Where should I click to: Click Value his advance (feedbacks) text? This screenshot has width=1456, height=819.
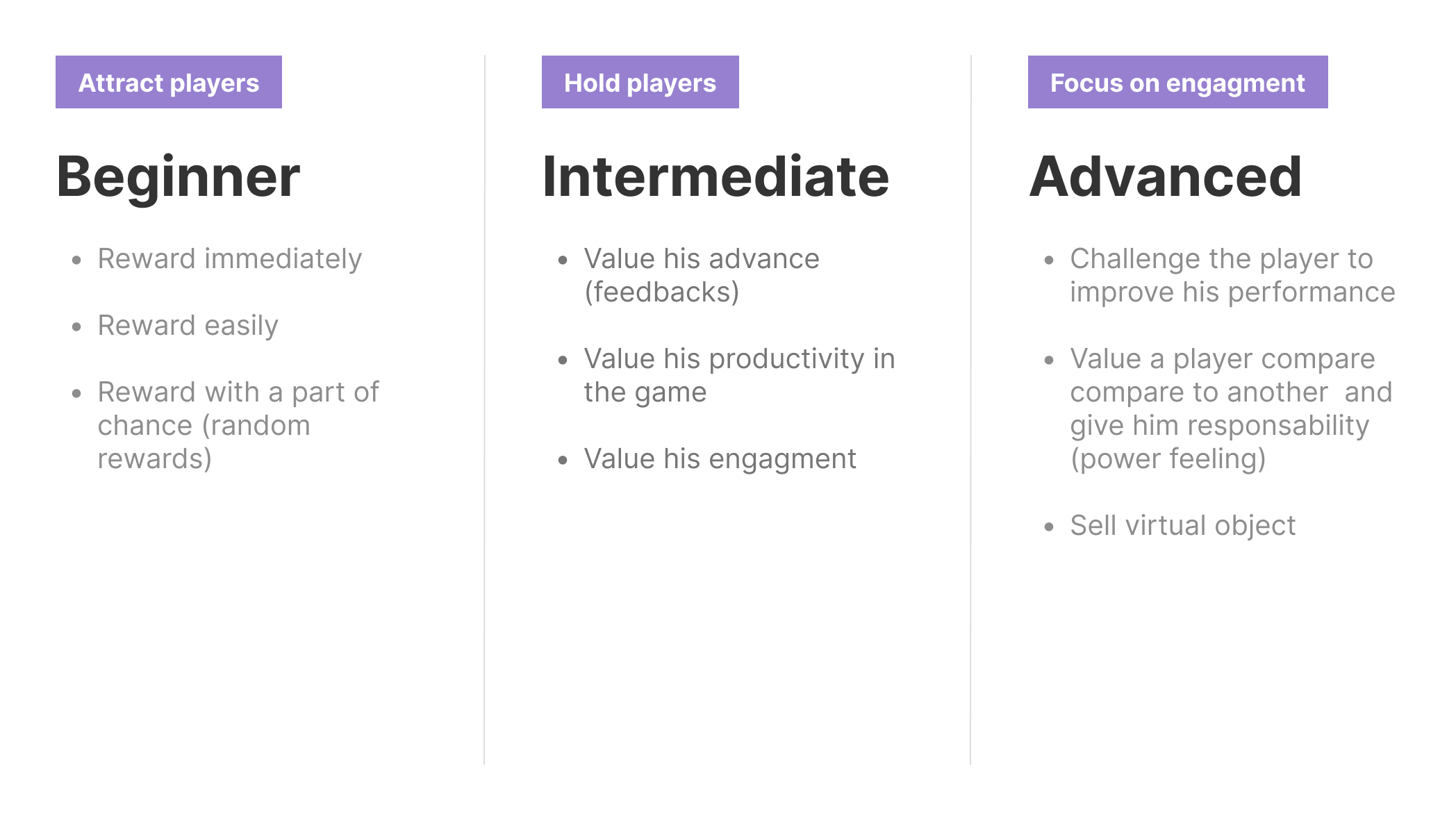point(702,275)
